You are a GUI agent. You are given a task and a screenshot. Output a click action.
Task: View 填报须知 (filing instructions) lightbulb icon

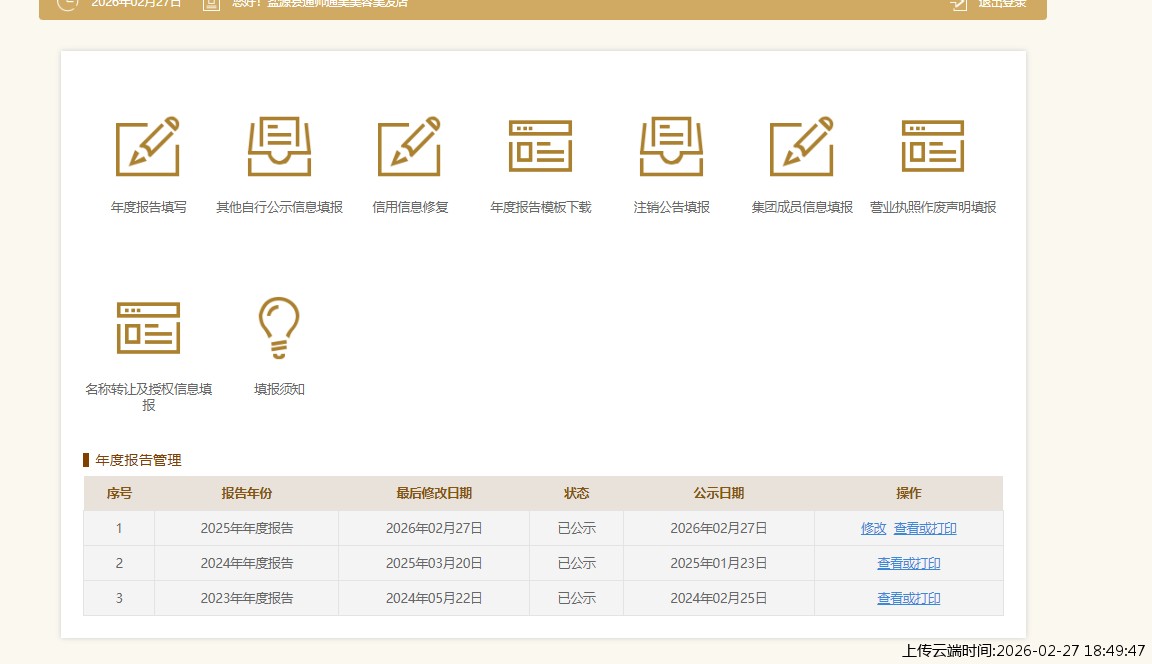coord(278,326)
